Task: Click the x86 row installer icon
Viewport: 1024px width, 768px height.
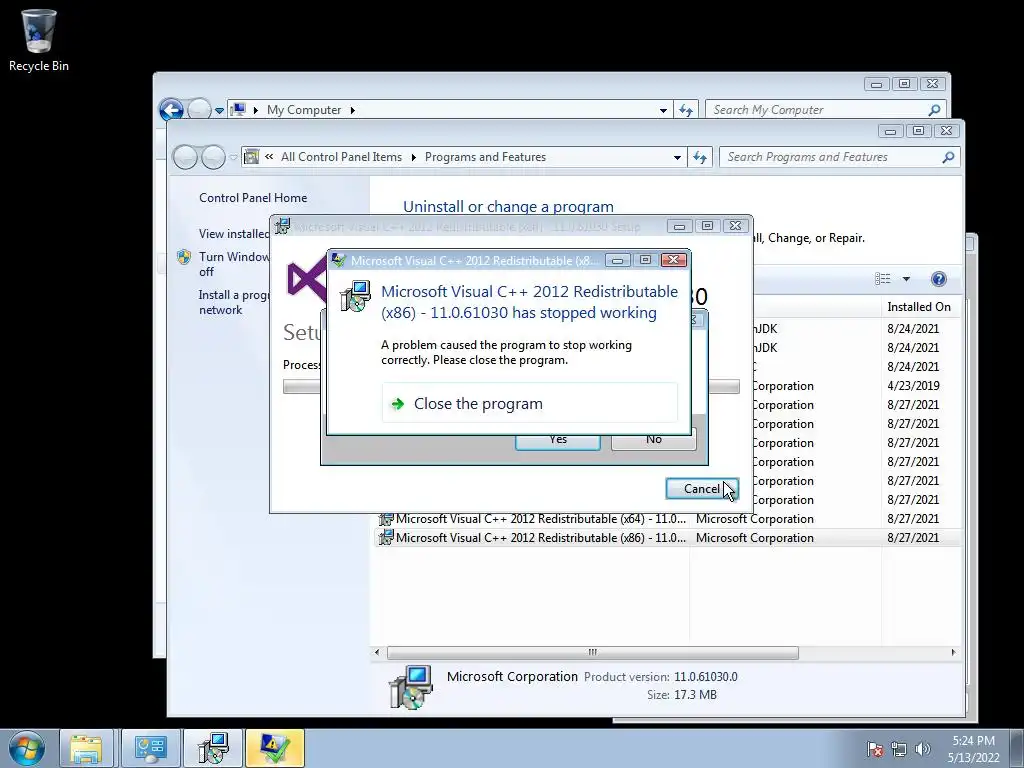Action: pos(386,537)
